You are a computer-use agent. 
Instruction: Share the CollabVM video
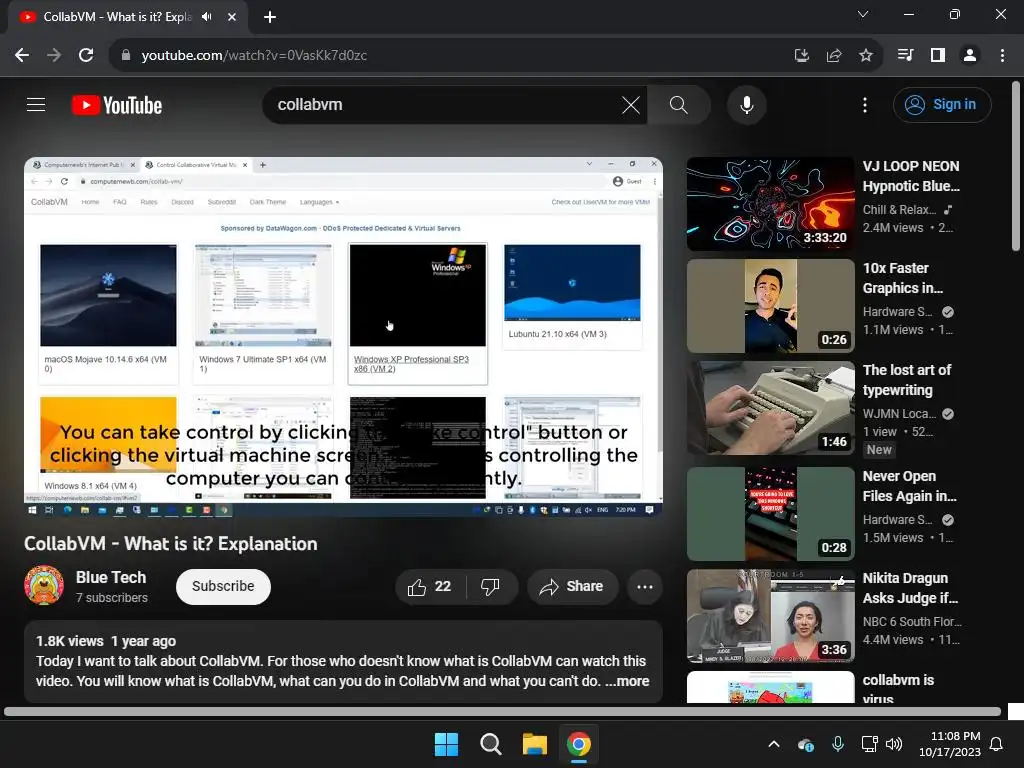point(572,586)
